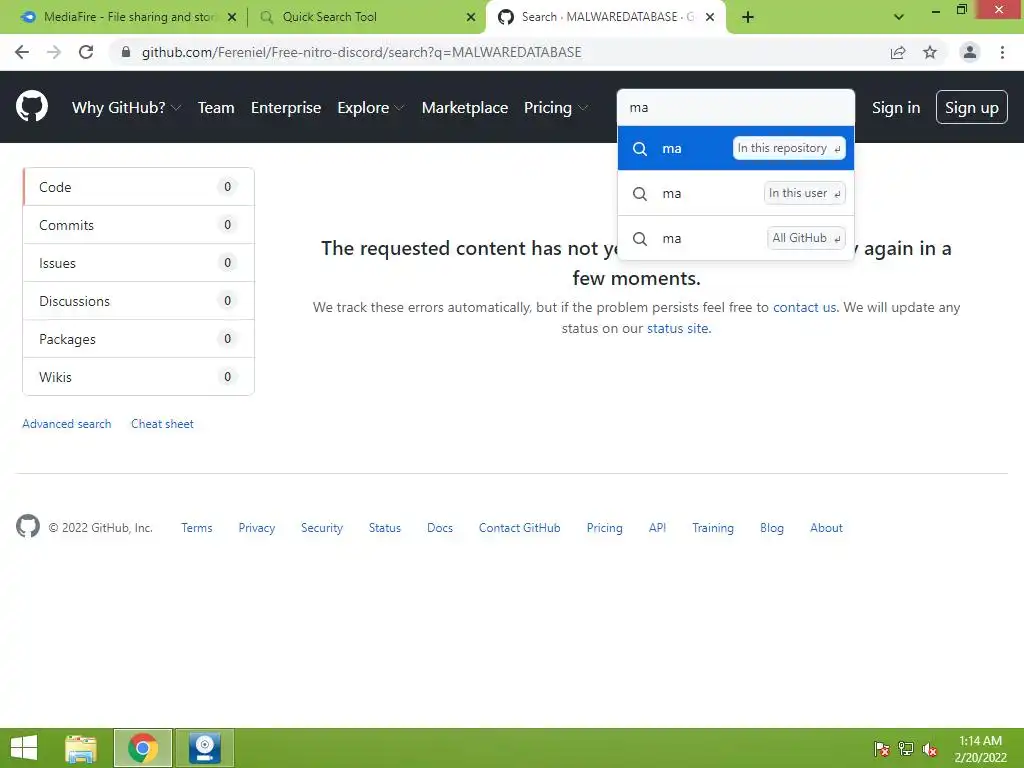1024x768 pixels.
Task: Expand the header Pricing dropdown
Action: [x=556, y=108]
